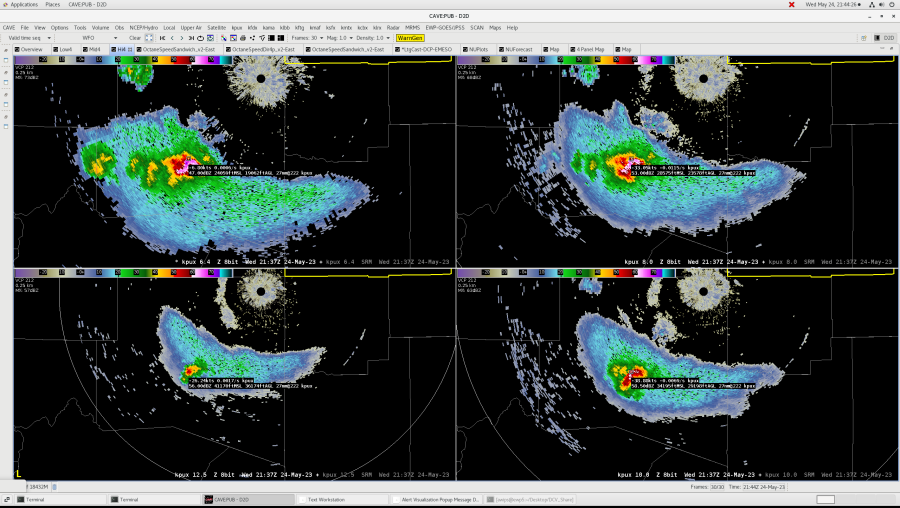The image size is (900, 508).
Task: Click the Clear button
Action: (135, 38)
